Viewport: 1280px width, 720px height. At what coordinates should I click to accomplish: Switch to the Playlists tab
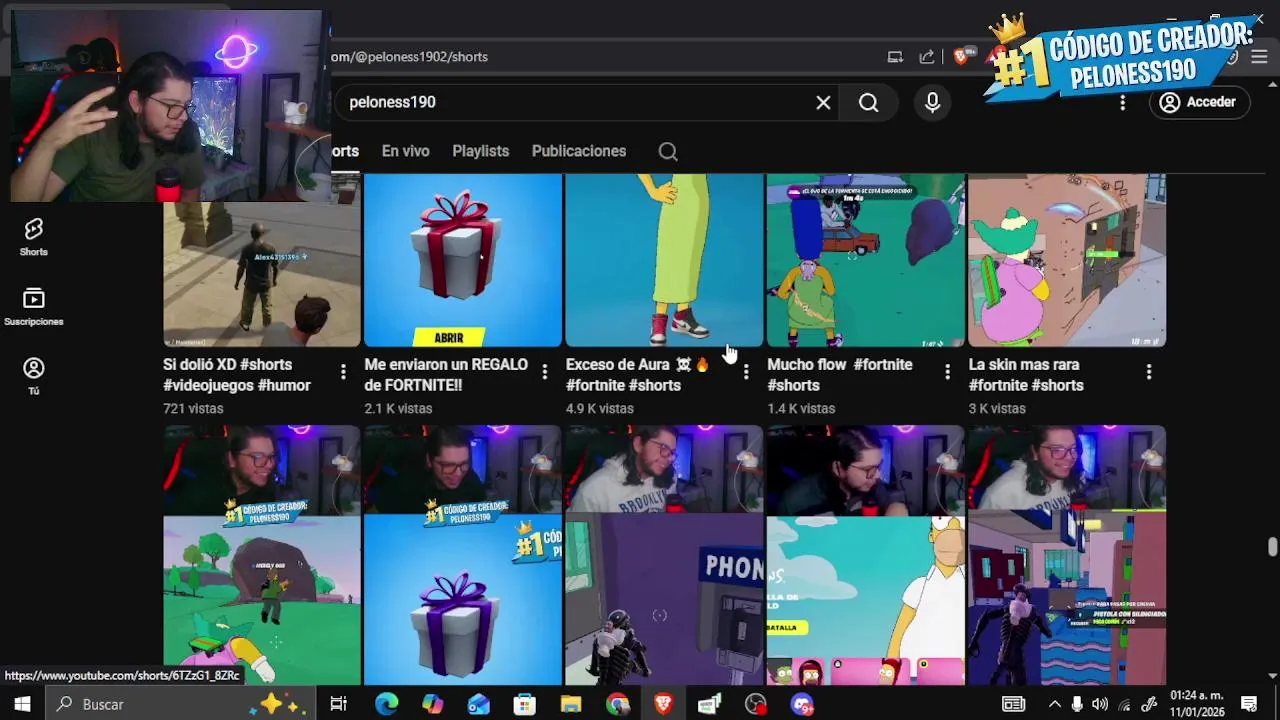480,151
